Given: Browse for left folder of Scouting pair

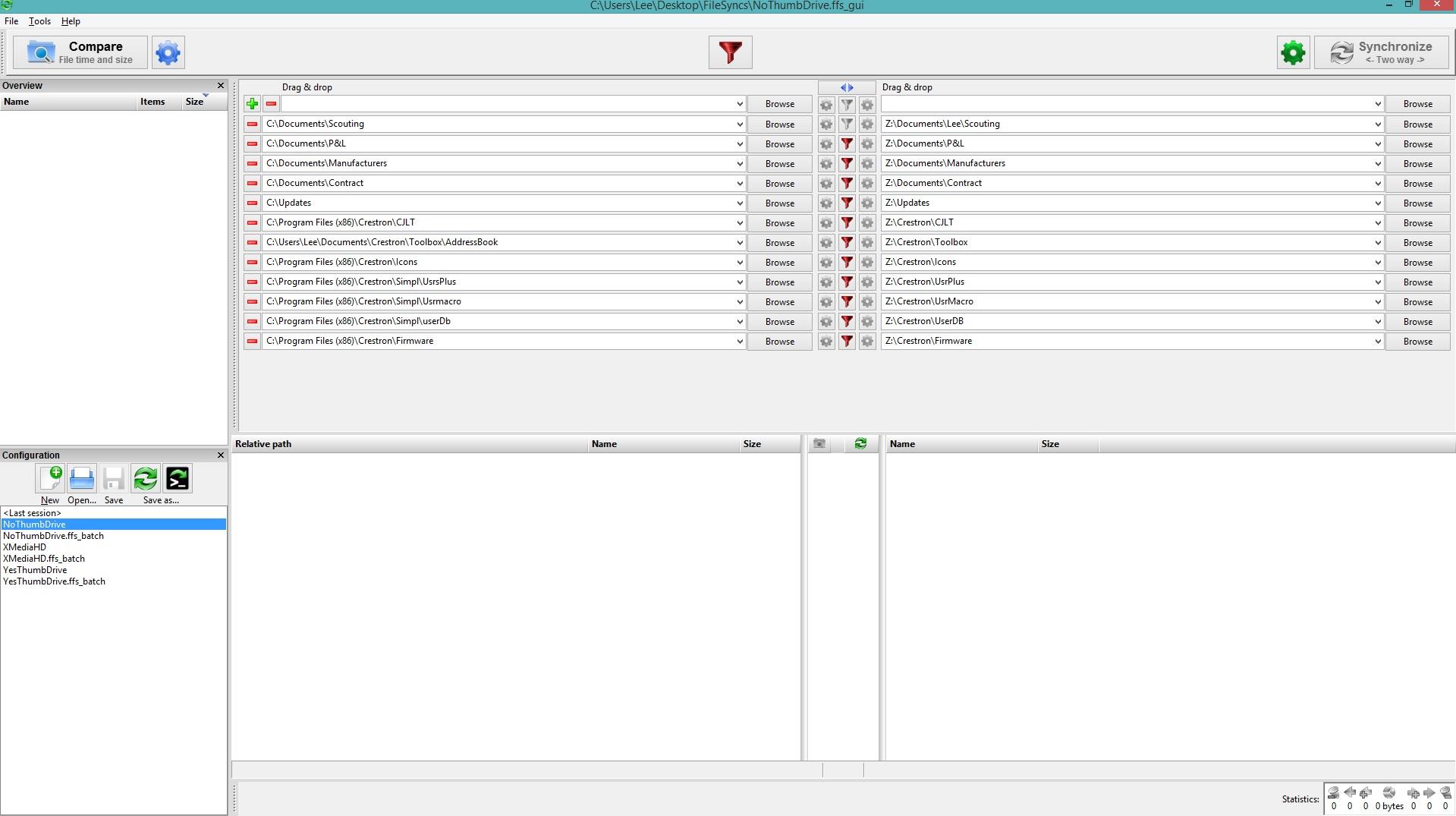Looking at the screenshot, I should point(779,124).
